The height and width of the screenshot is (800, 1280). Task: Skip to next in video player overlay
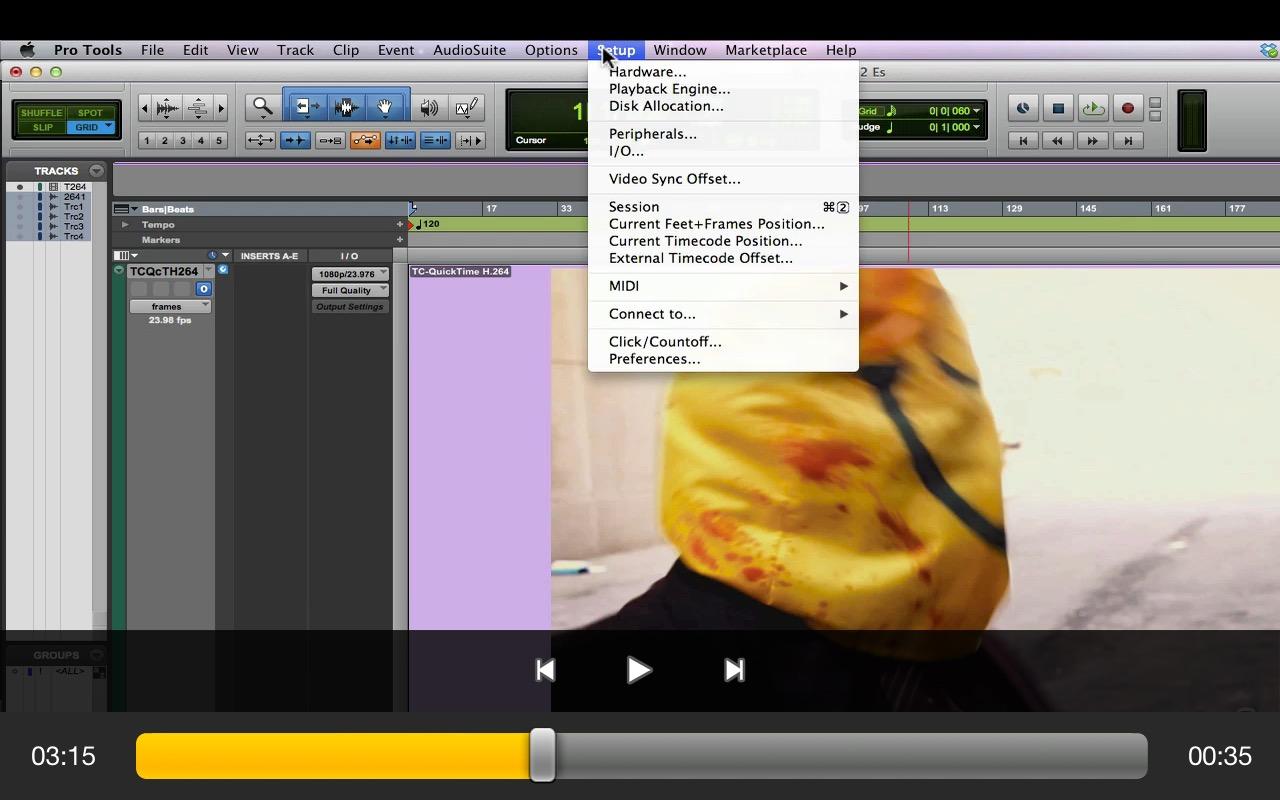[734, 670]
